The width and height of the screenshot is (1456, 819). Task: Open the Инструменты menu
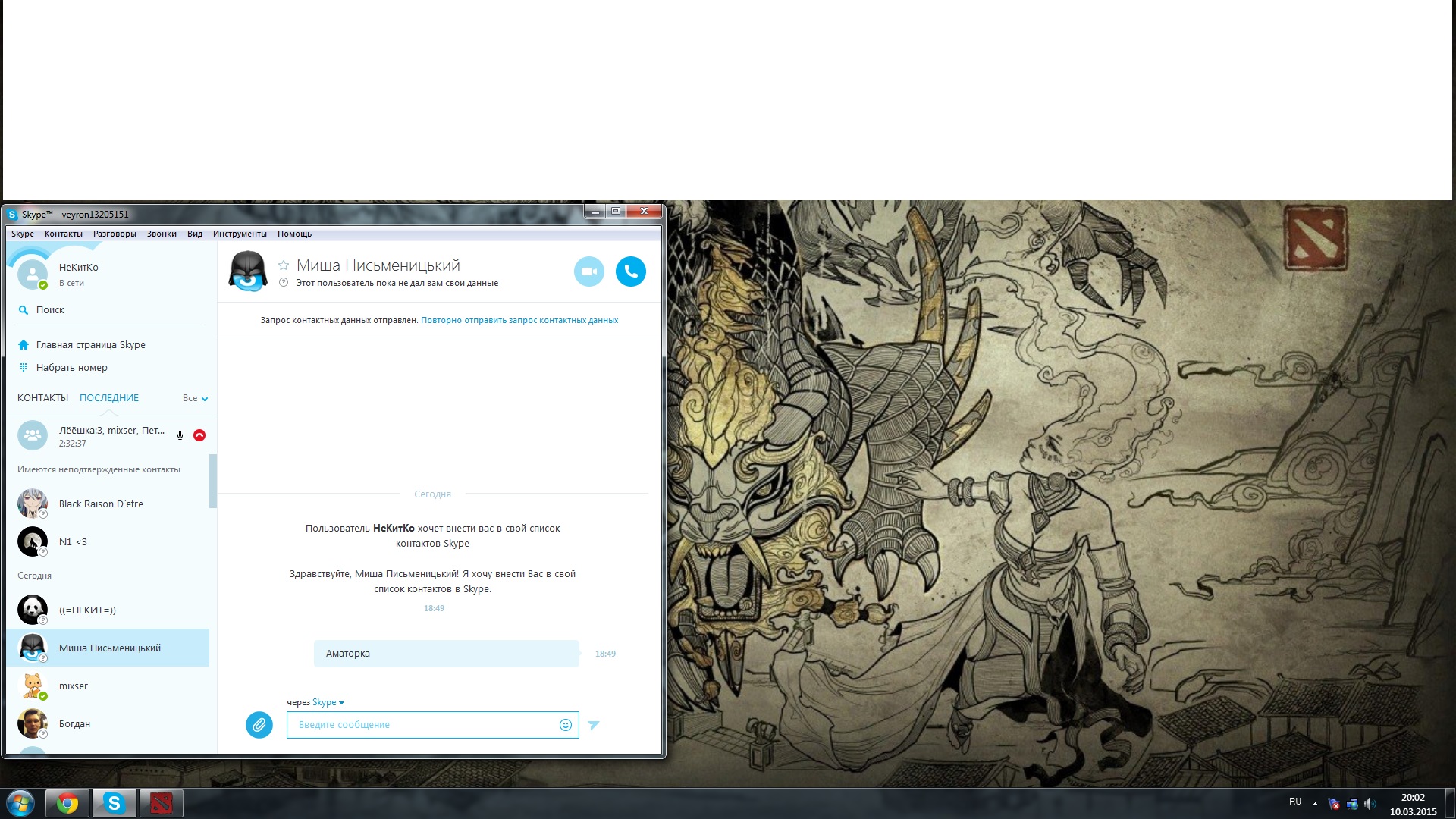click(240, 234)
